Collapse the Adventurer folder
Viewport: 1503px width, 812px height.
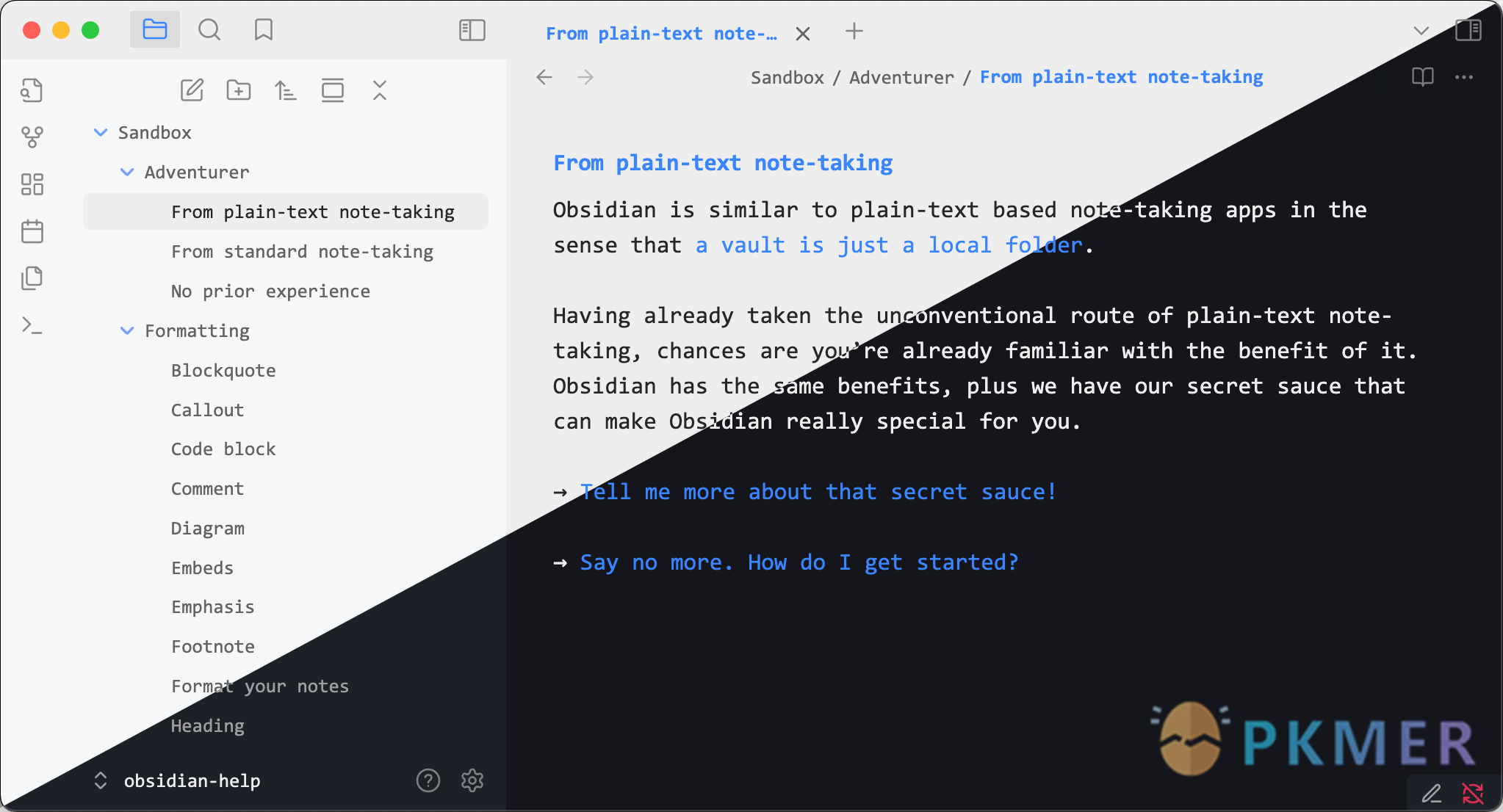point(127,172)
